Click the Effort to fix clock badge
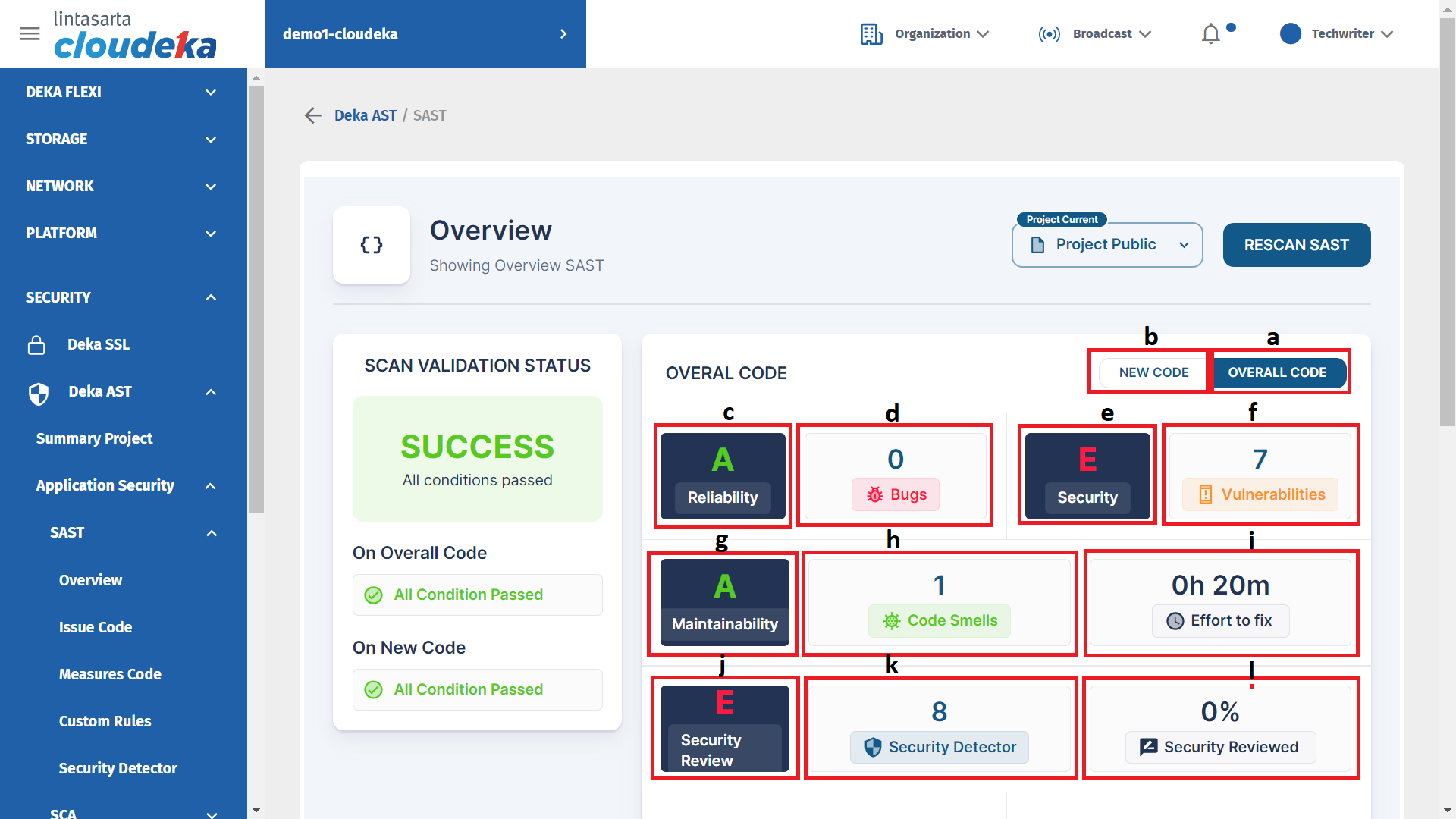Viewport: 1456px width, 819px height. point(1175,621)
